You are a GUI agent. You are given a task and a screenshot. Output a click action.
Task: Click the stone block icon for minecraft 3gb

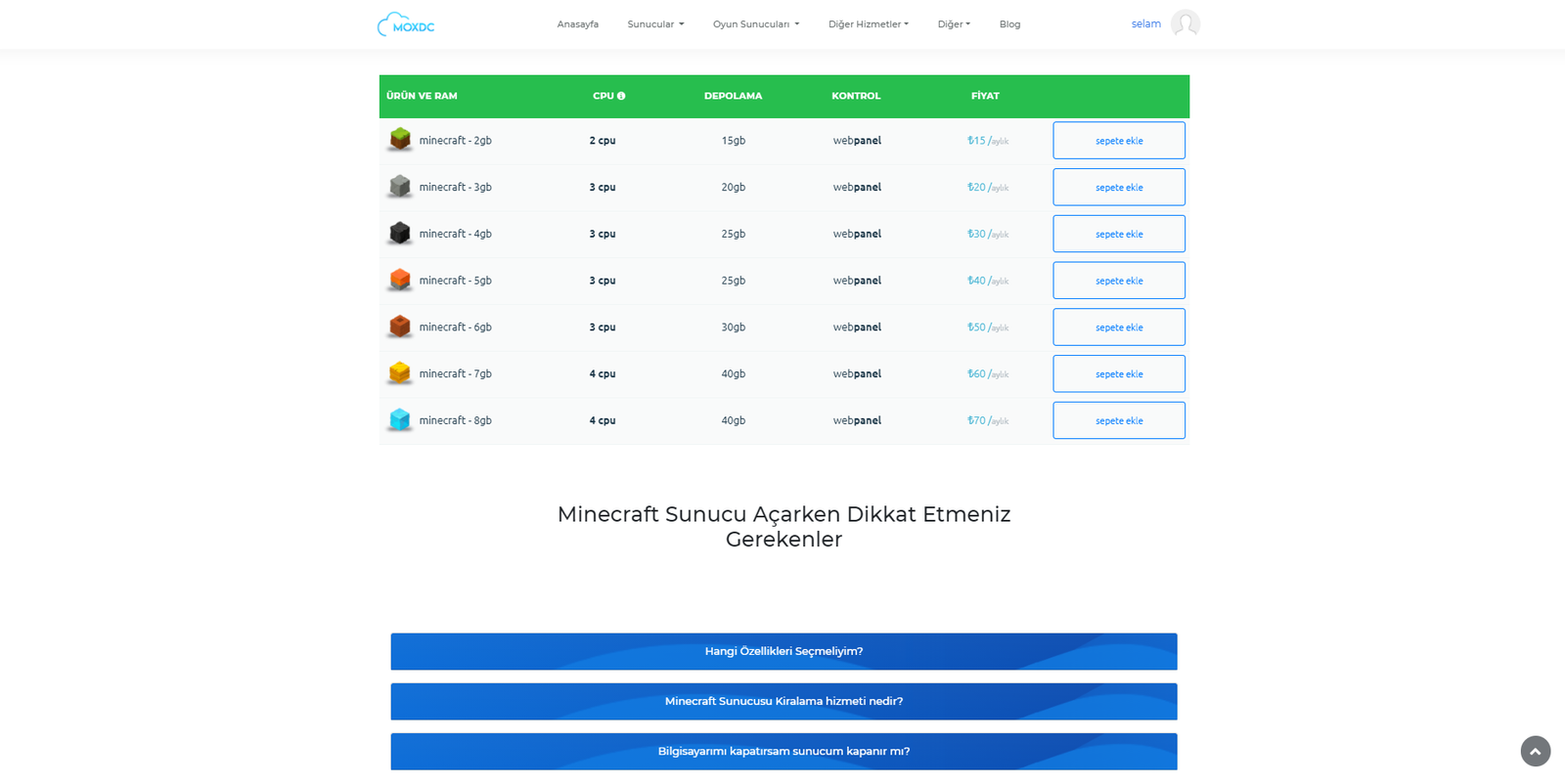(x=400, y=186)
